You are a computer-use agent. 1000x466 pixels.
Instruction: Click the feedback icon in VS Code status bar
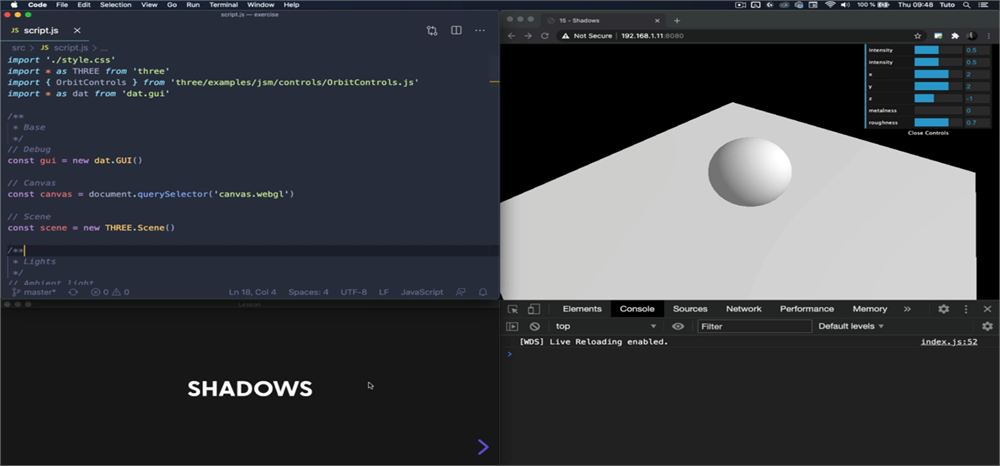pos(460,292)
